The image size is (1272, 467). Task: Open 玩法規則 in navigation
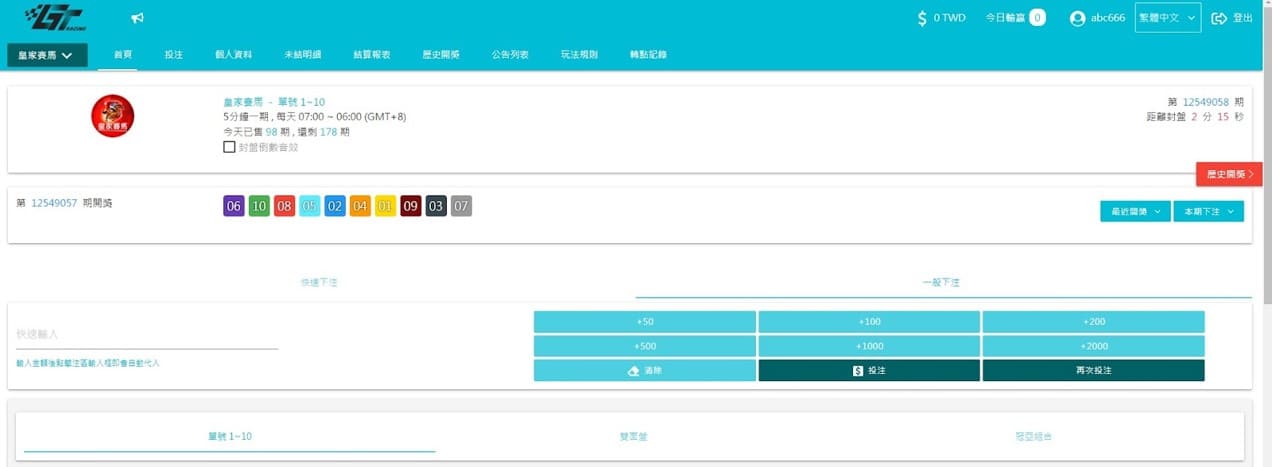(579, 55)
